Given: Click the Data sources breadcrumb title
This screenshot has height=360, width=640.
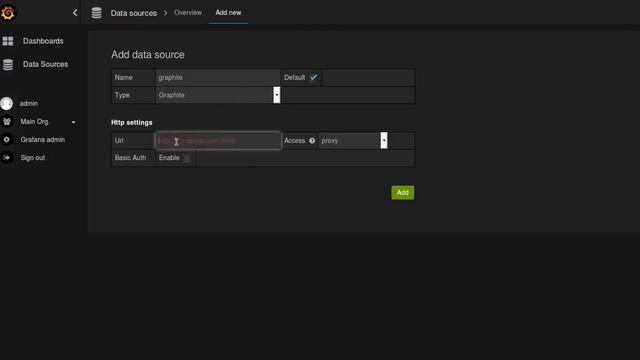Looking at the screenshot, I should click(x=133, y=13).
